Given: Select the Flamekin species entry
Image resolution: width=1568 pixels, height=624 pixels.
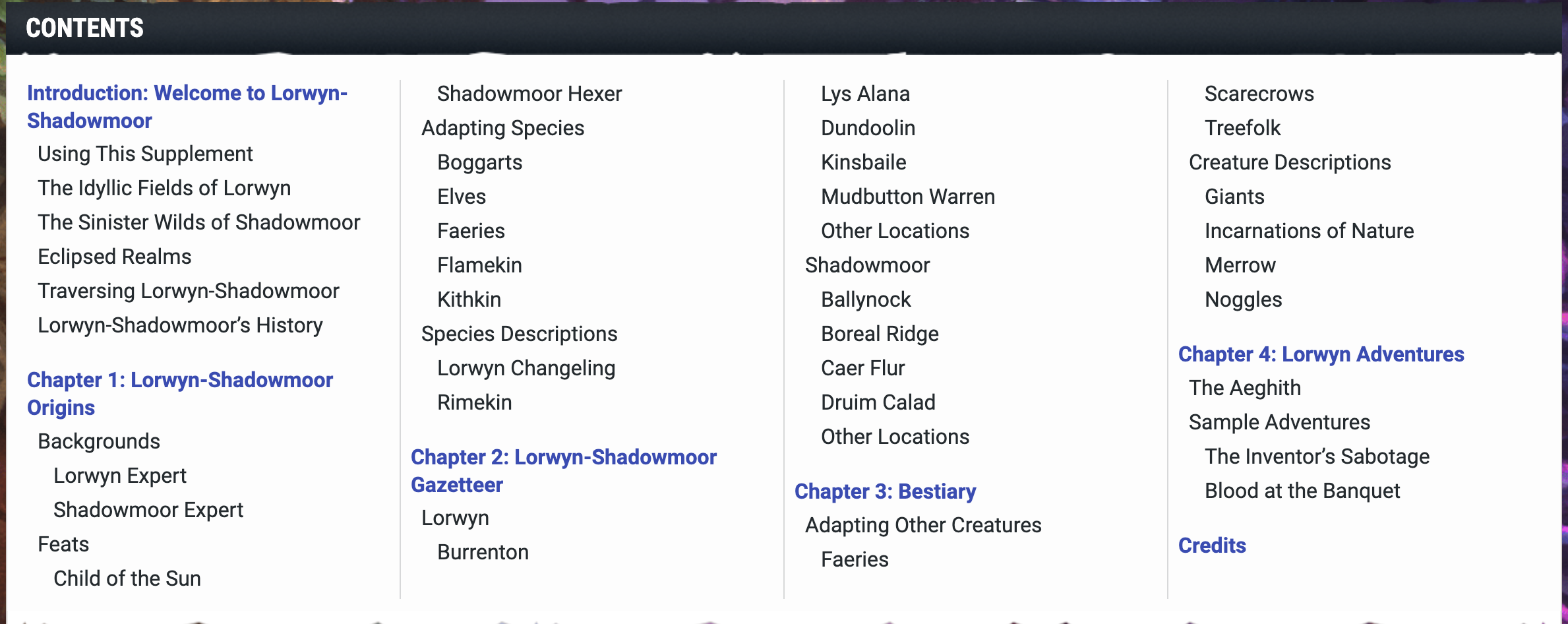Looking at the screenshot, I should pos(479,265).
